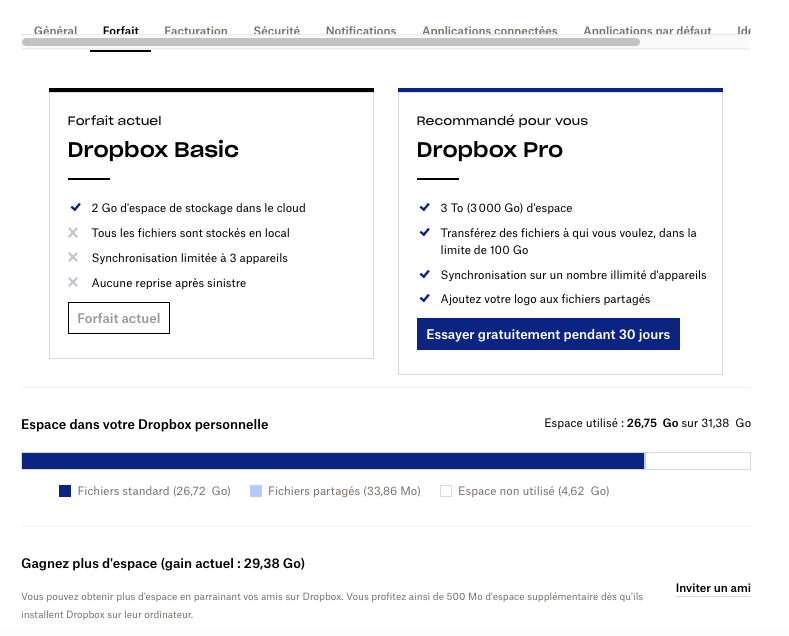Image resolution: width=789 pixels, height=636 pixels.
Task: Click the checkmark beside 2 Go d'espace
Action: pyautogui.click(x=75, y=207)
